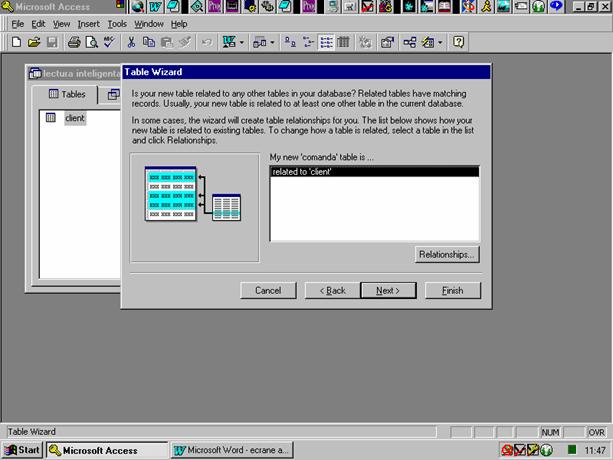Click the Print toolbar icon
This screenshot has width=613, height=460.
[x=73, y=42]
